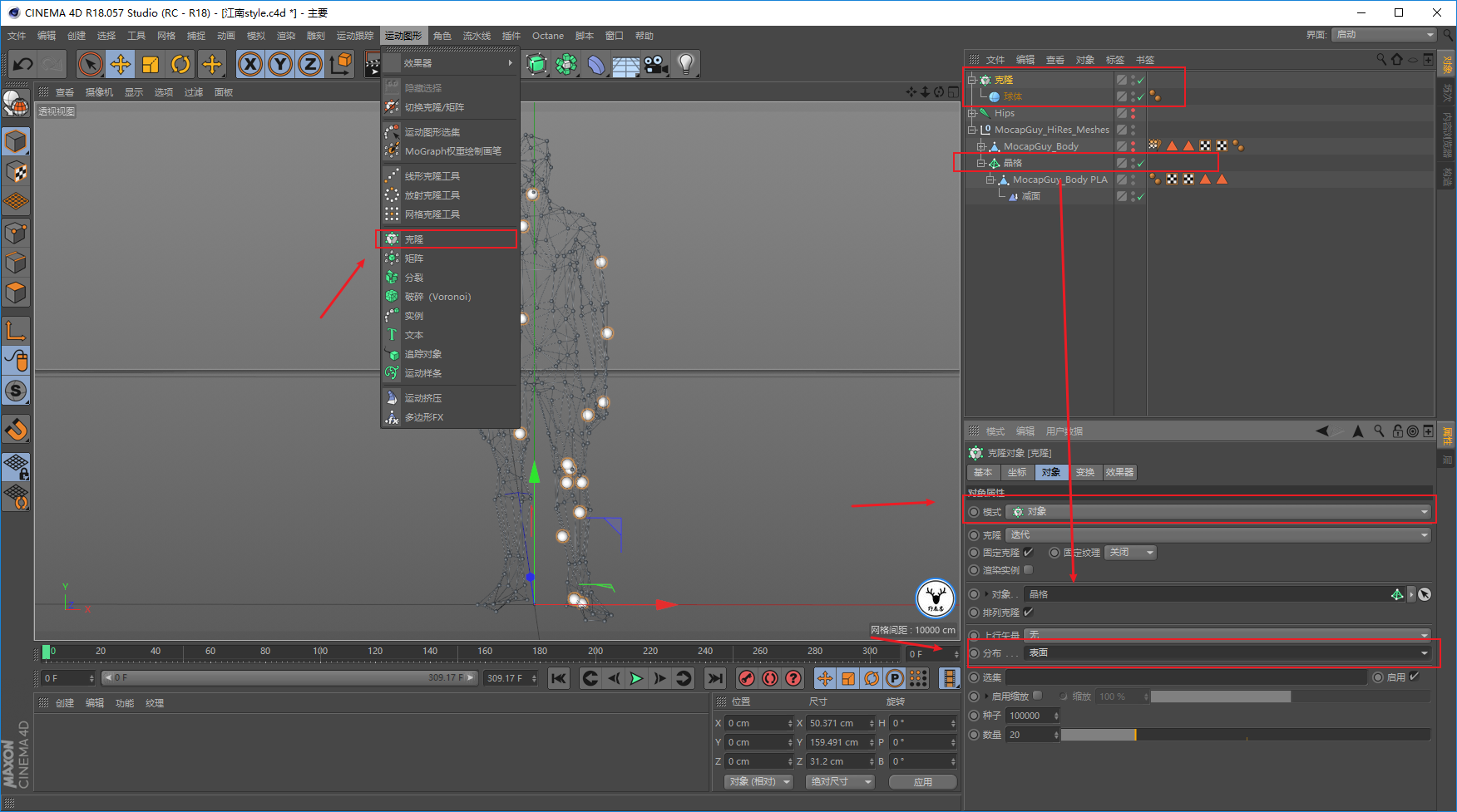
Task: Toggle 渲染实例 checkbox
Action: point(1029,569)
